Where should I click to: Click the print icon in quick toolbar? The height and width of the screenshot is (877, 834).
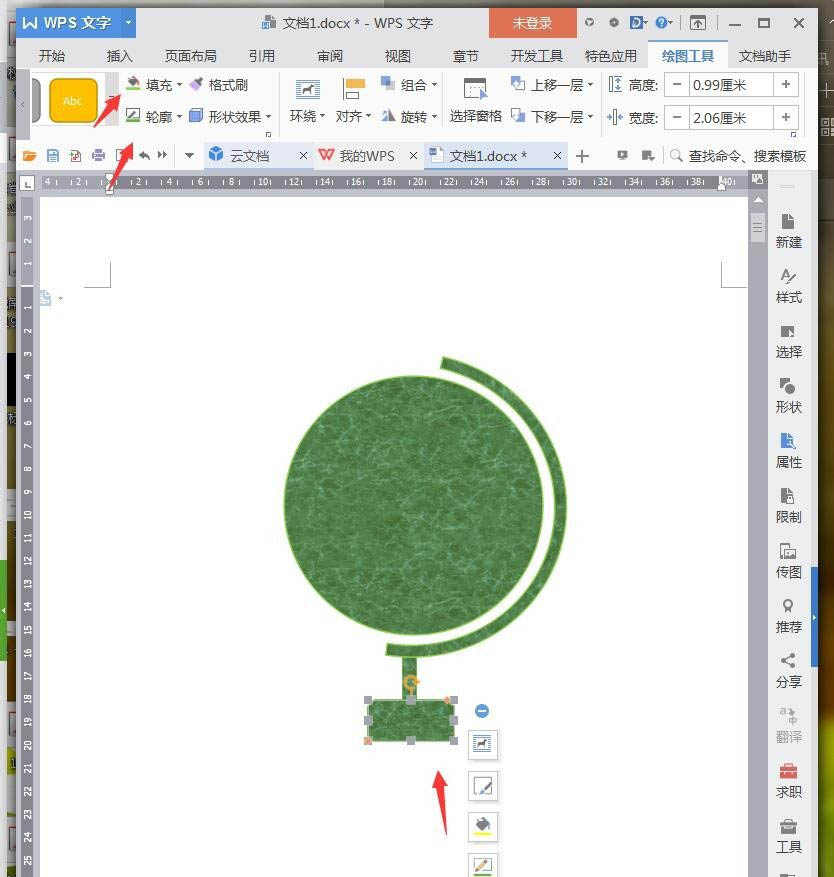coord(98,155)
